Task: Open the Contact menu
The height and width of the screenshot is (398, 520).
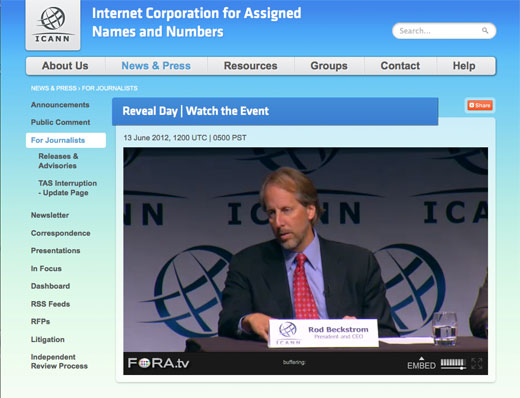Action: (400, 66)
